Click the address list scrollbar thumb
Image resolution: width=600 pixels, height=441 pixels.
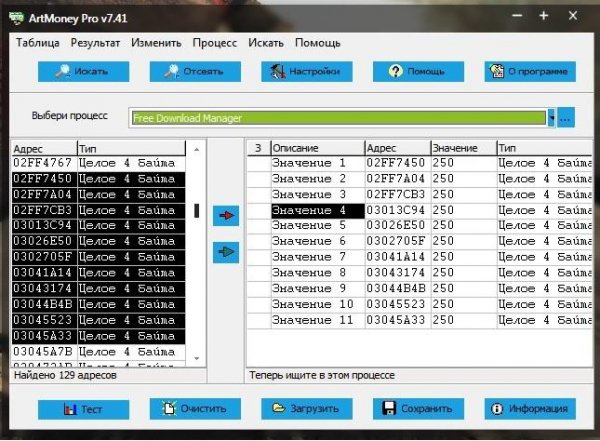point(197,211)
